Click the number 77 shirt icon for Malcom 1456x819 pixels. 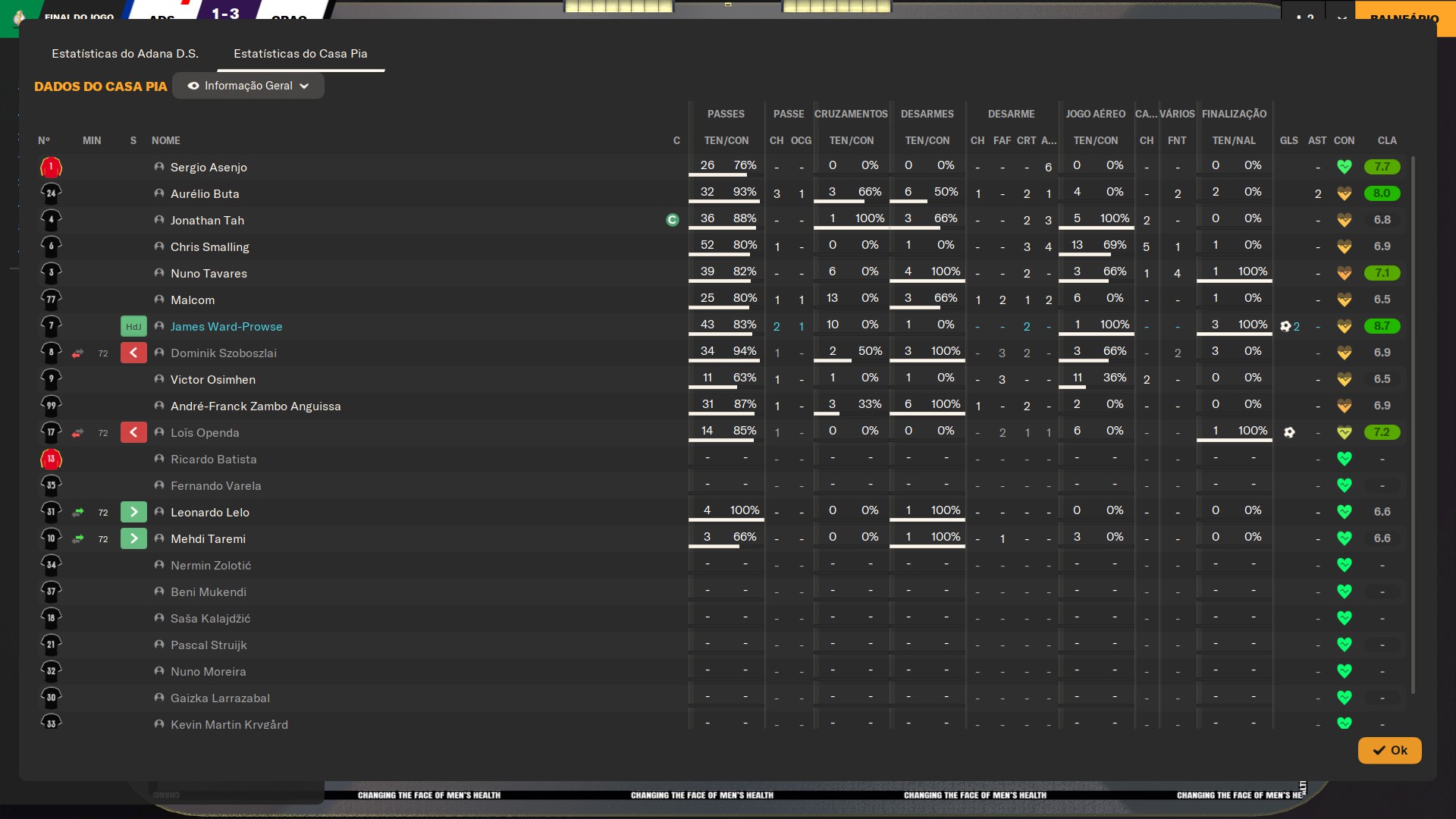51,300
